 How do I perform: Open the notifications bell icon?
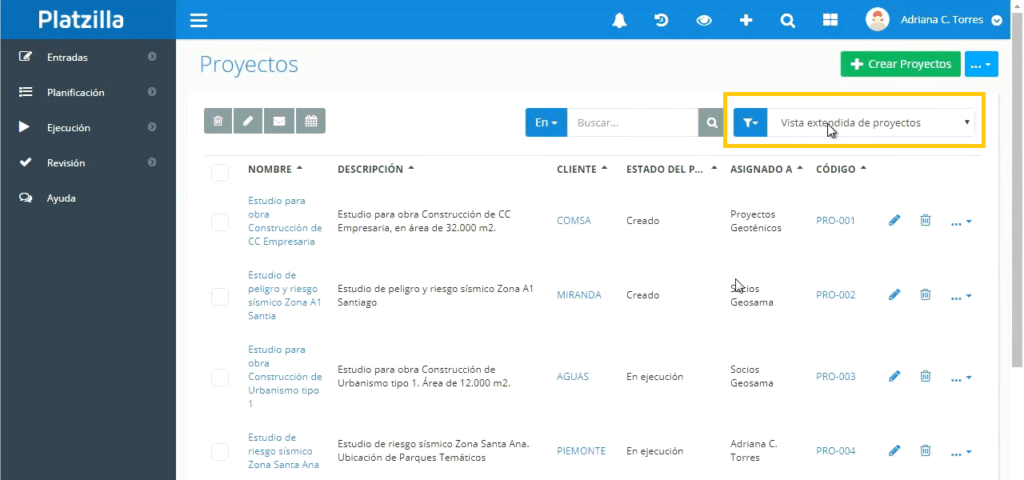coord(619,20)
